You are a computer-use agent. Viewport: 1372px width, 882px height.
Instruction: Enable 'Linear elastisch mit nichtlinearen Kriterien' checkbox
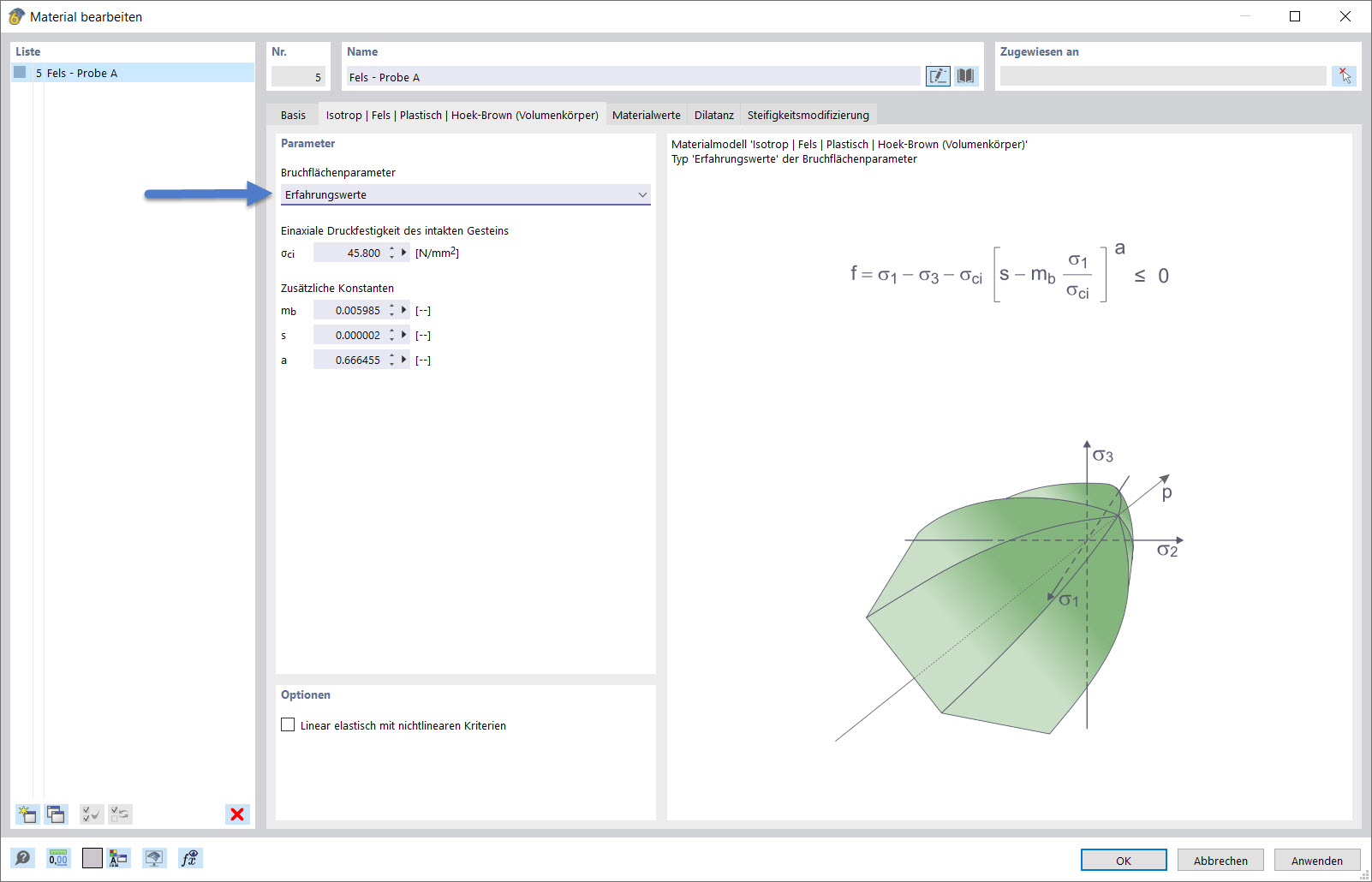pos(288,725)
